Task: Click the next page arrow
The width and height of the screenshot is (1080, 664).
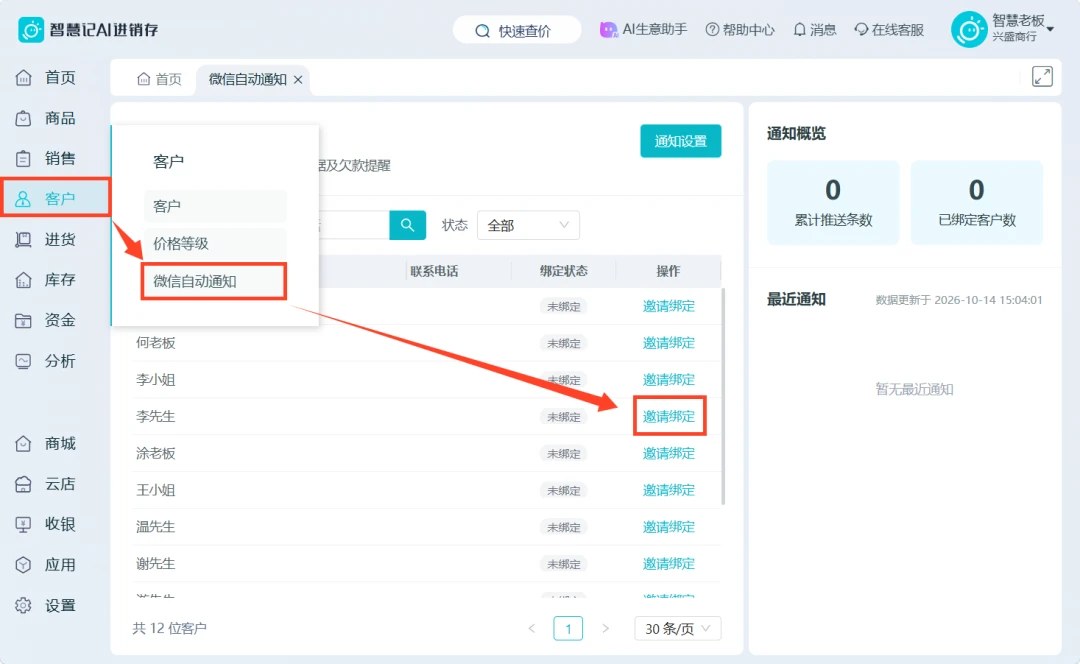Action: point(605,628)
